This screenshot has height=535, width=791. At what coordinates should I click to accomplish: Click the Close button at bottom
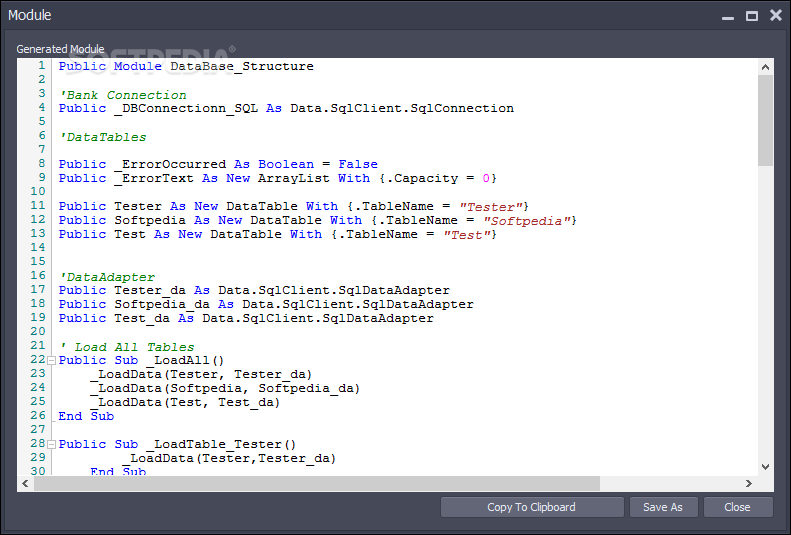point(737,507)
